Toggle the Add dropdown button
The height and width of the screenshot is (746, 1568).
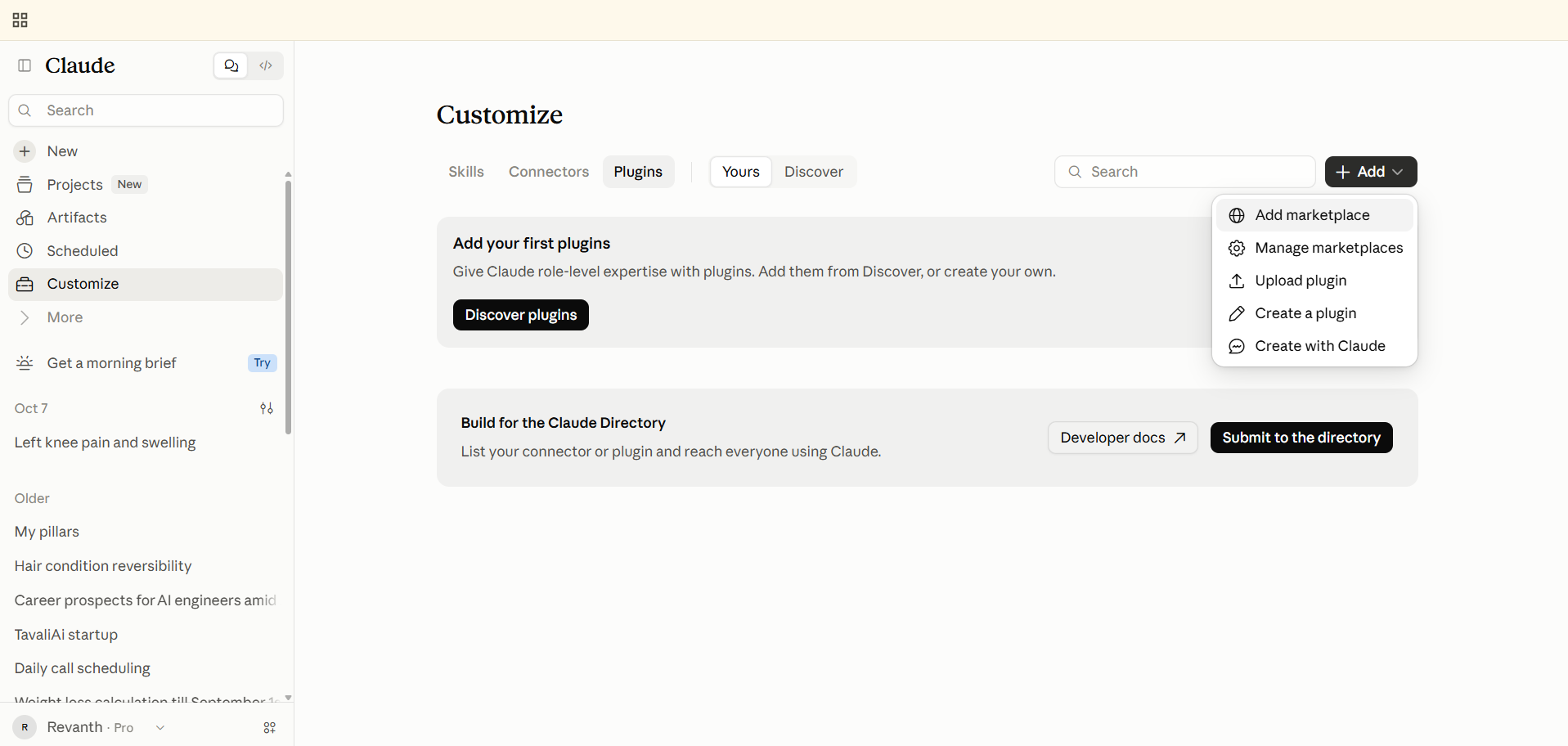1371,172
